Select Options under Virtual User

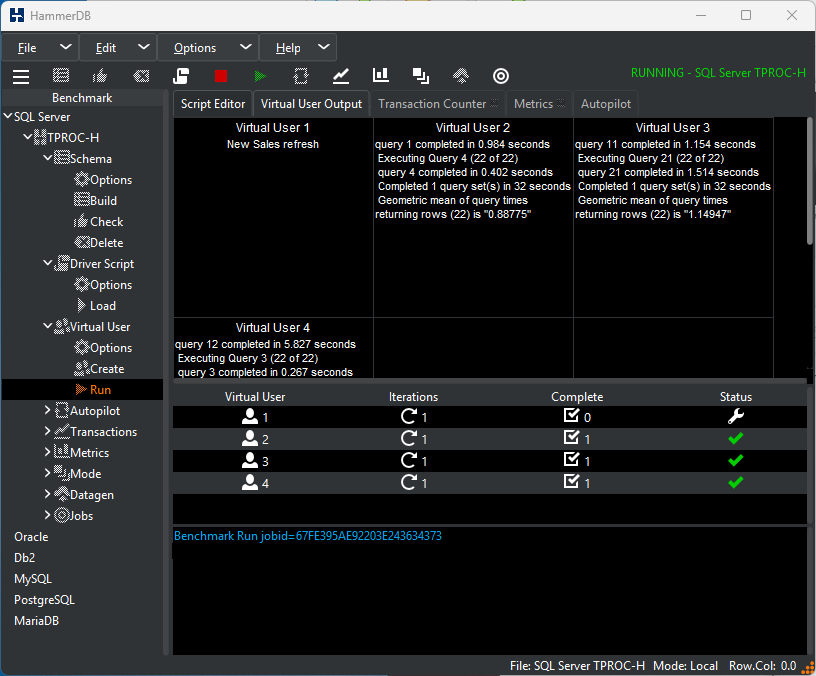(103, 348)
